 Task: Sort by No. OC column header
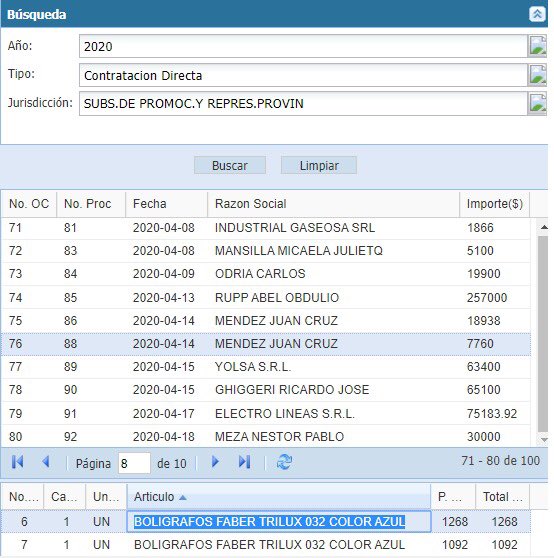29,204
